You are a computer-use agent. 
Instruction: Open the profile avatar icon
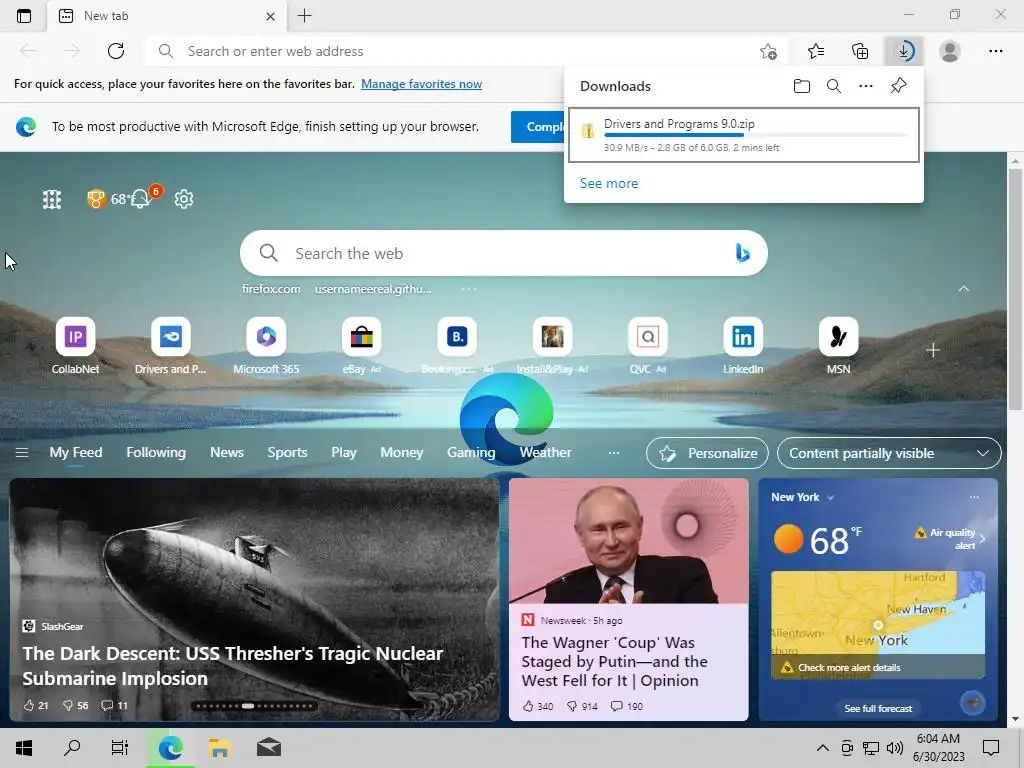tap(950, 51)
